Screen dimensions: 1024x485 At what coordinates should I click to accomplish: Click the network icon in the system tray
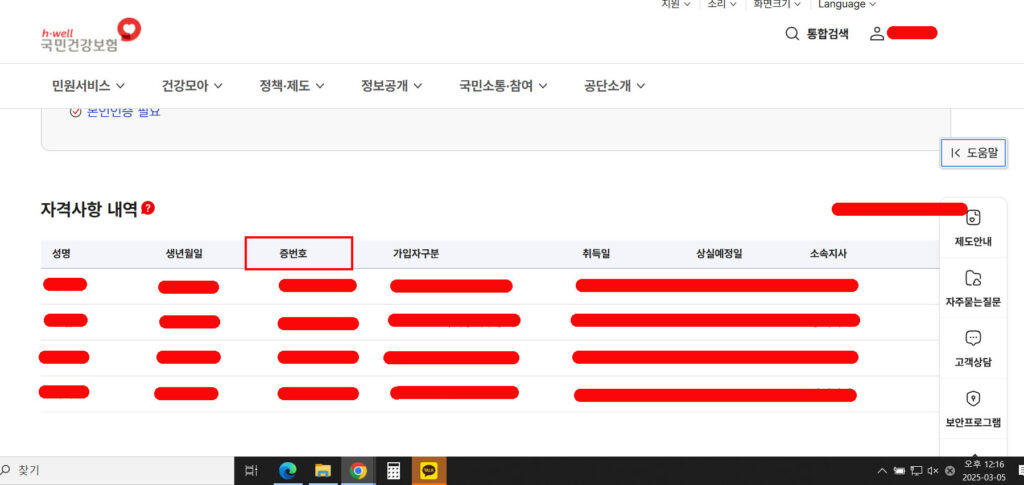coord(916,471)
